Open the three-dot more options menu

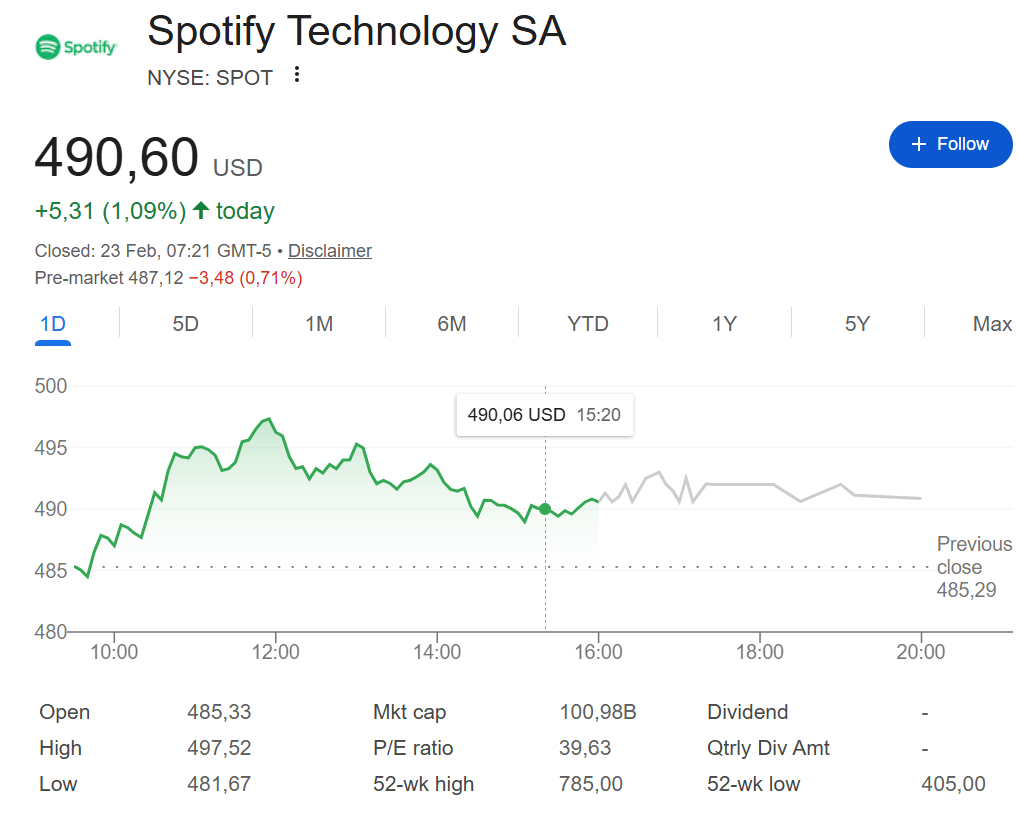click(x=296, y=75)
